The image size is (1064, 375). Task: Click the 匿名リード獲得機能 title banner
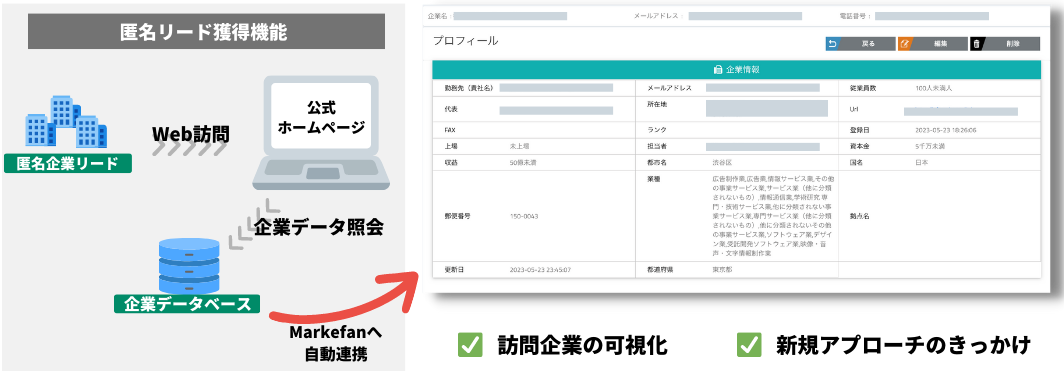[207, 31]
